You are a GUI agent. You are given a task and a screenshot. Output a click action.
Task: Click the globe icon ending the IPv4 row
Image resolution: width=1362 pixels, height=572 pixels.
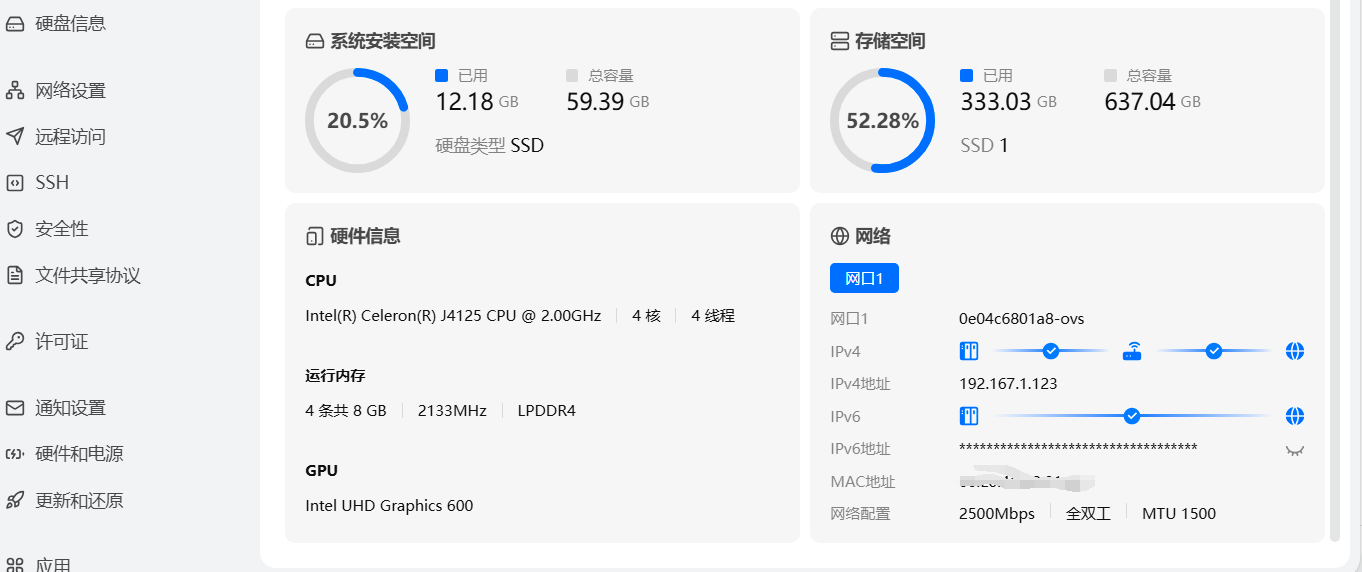(x=1295, y=351)
